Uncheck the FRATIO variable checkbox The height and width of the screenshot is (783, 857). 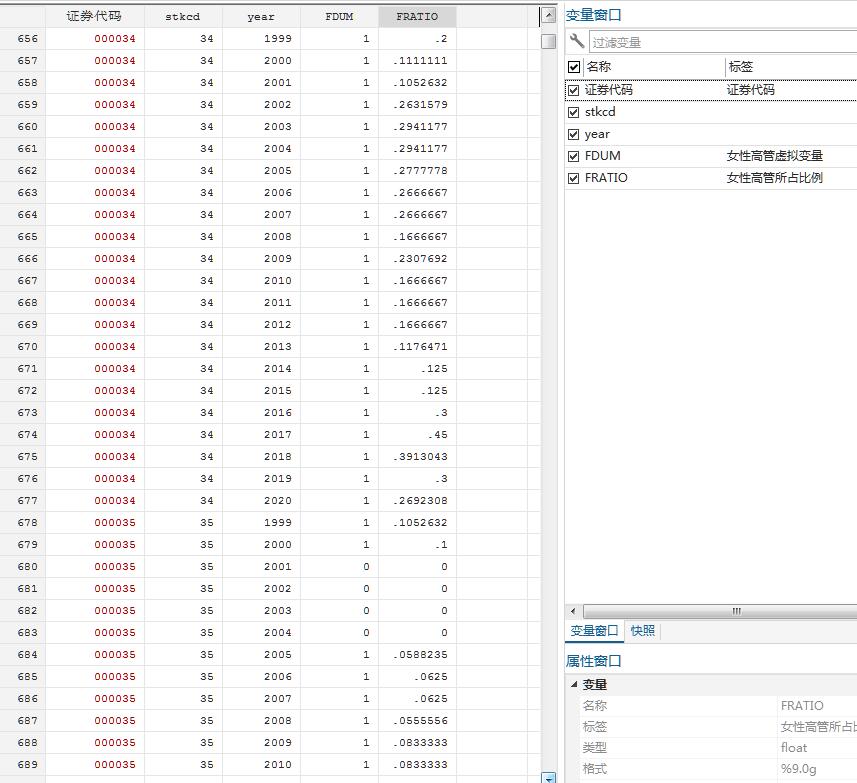573,178
